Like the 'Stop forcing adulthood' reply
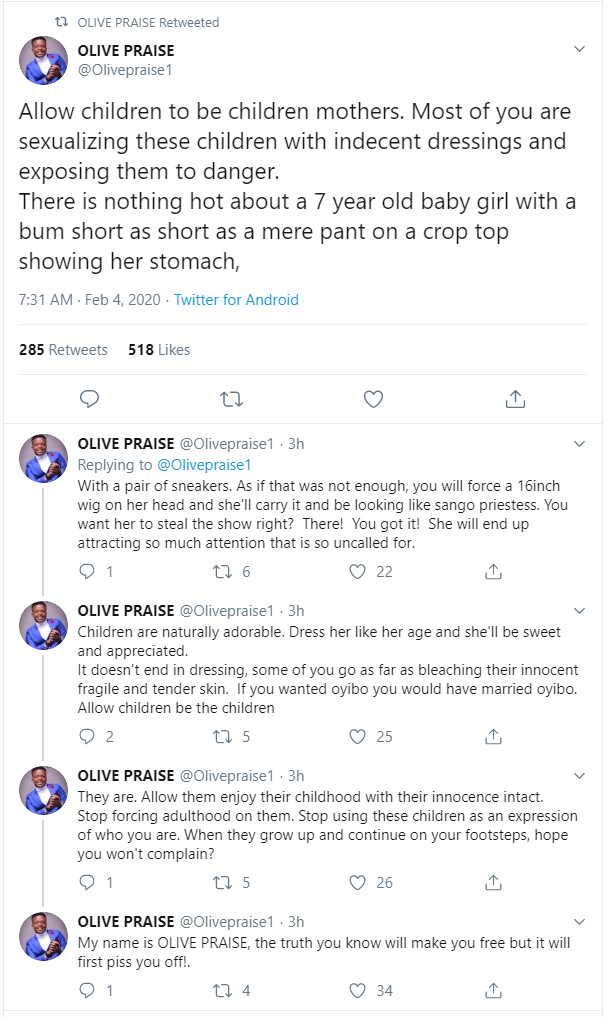The width and height of the screenshot is (607, 1017). click(358, 883)
